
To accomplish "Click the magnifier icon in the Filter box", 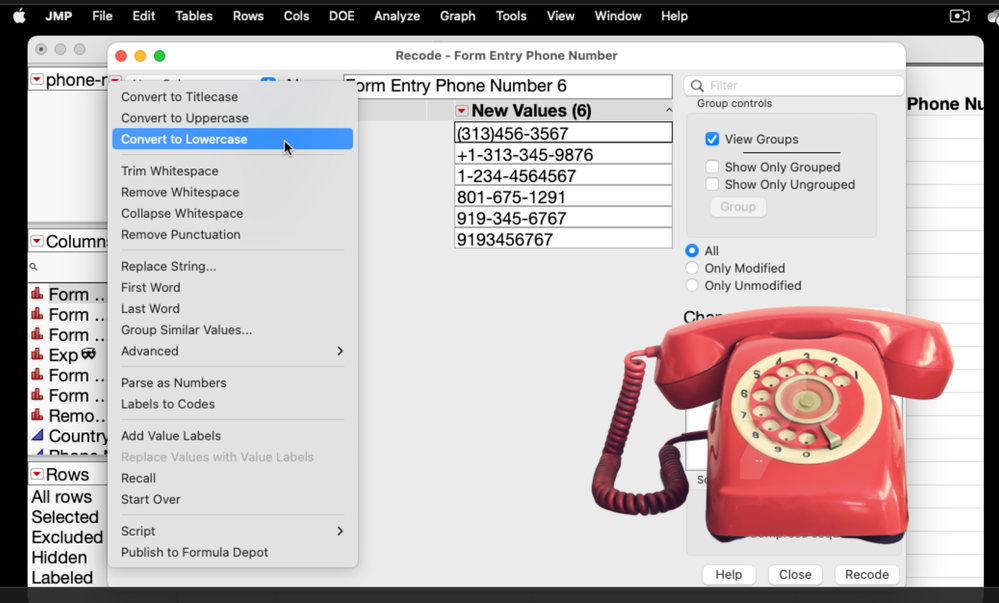I will (698, 85).
